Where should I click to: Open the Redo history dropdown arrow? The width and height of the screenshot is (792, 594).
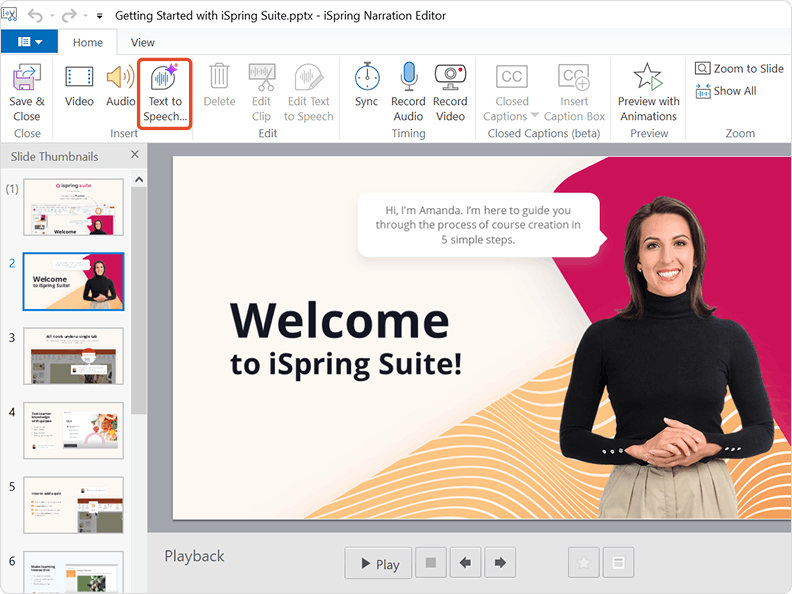click(85, 16)
